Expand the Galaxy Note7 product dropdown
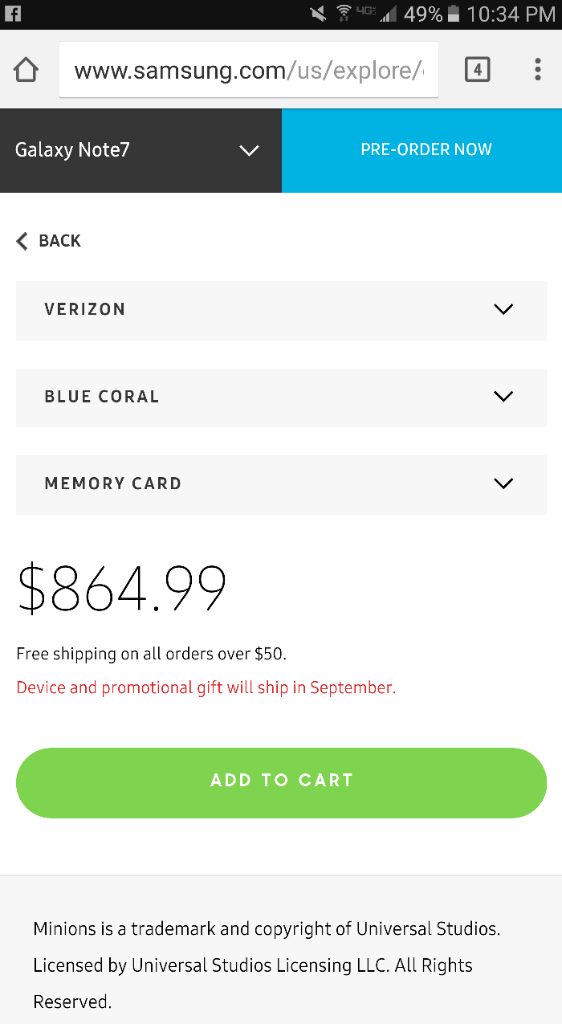 click(141, 150)
